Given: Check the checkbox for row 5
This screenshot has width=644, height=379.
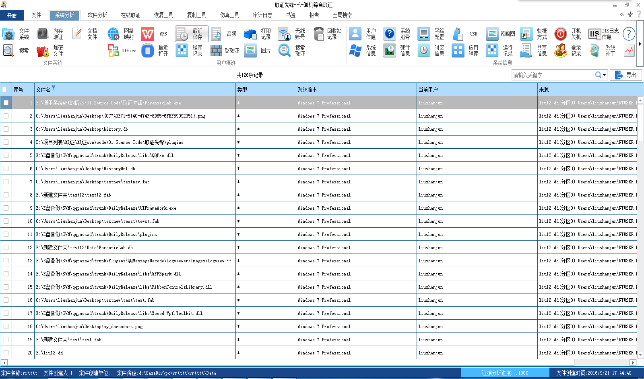Looking at the screenshot, I should (6, 155).
